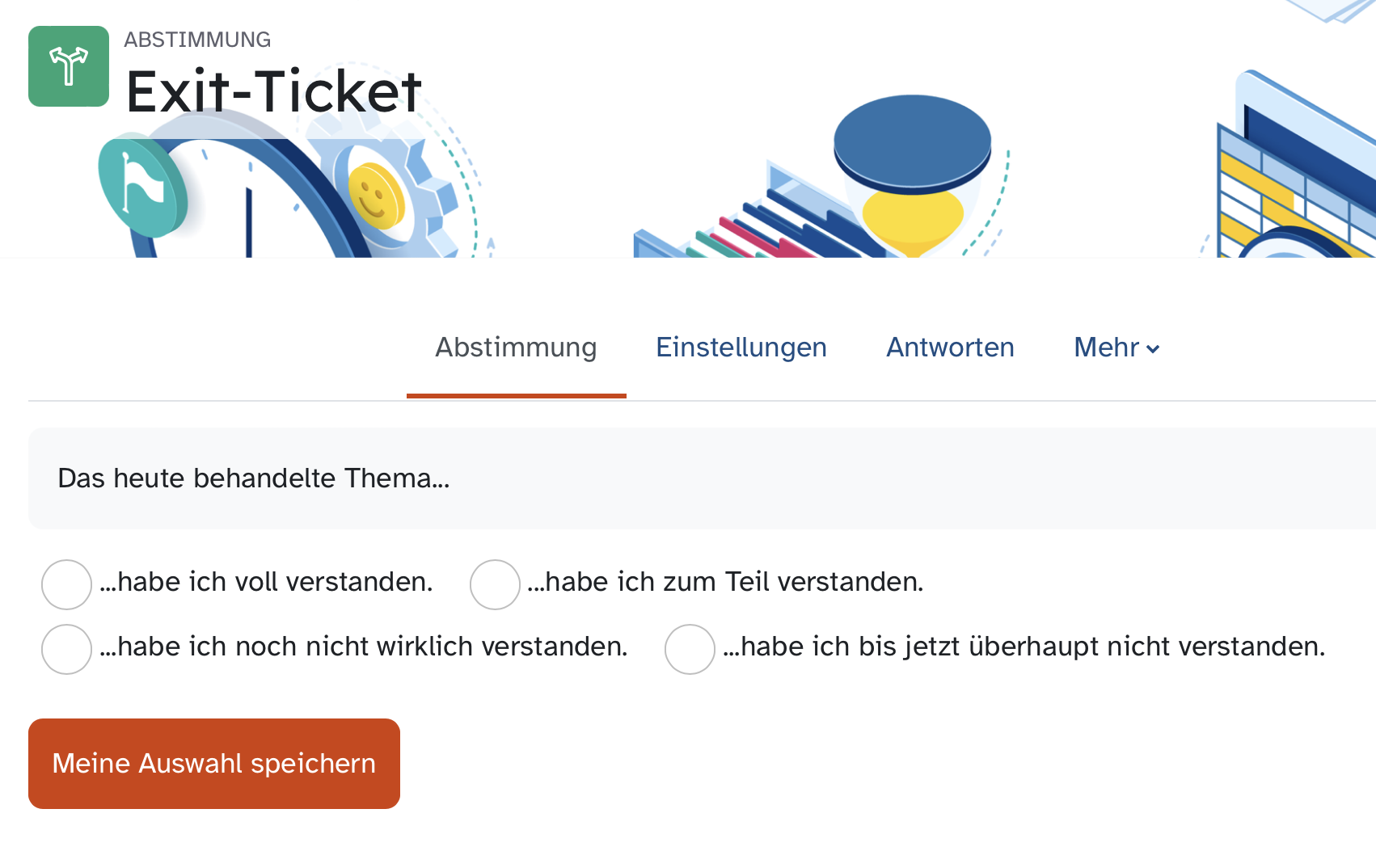Choose "...habe ich noch nicht wirklich verstanden."
This screenshot has width=1376, height=868.
[x=66, y=648]
